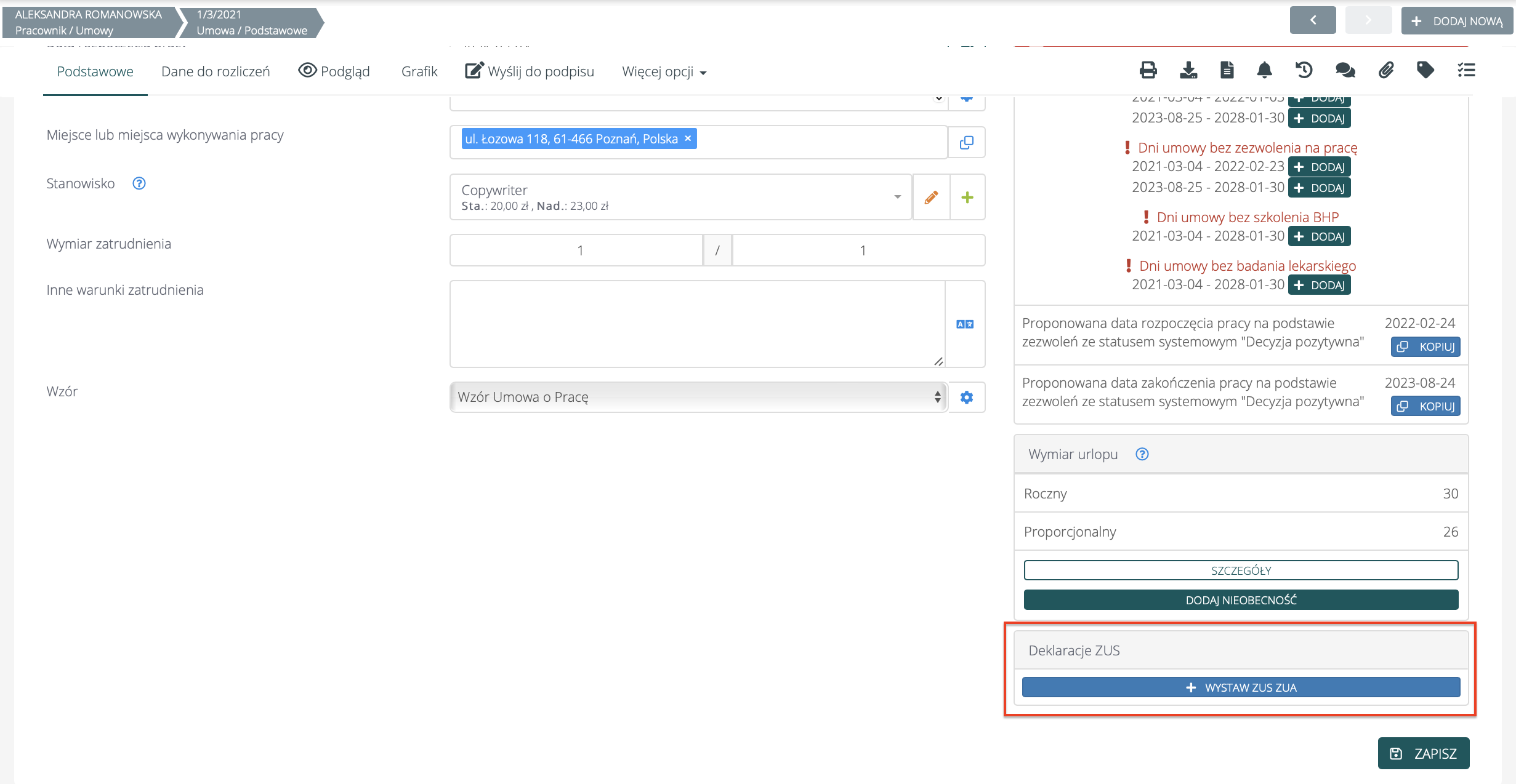The width and height of the screenshot is (1516, 784).
Task: Remove the ul. Łozowa 118 address tag
Action: click(x=688, y=138)
